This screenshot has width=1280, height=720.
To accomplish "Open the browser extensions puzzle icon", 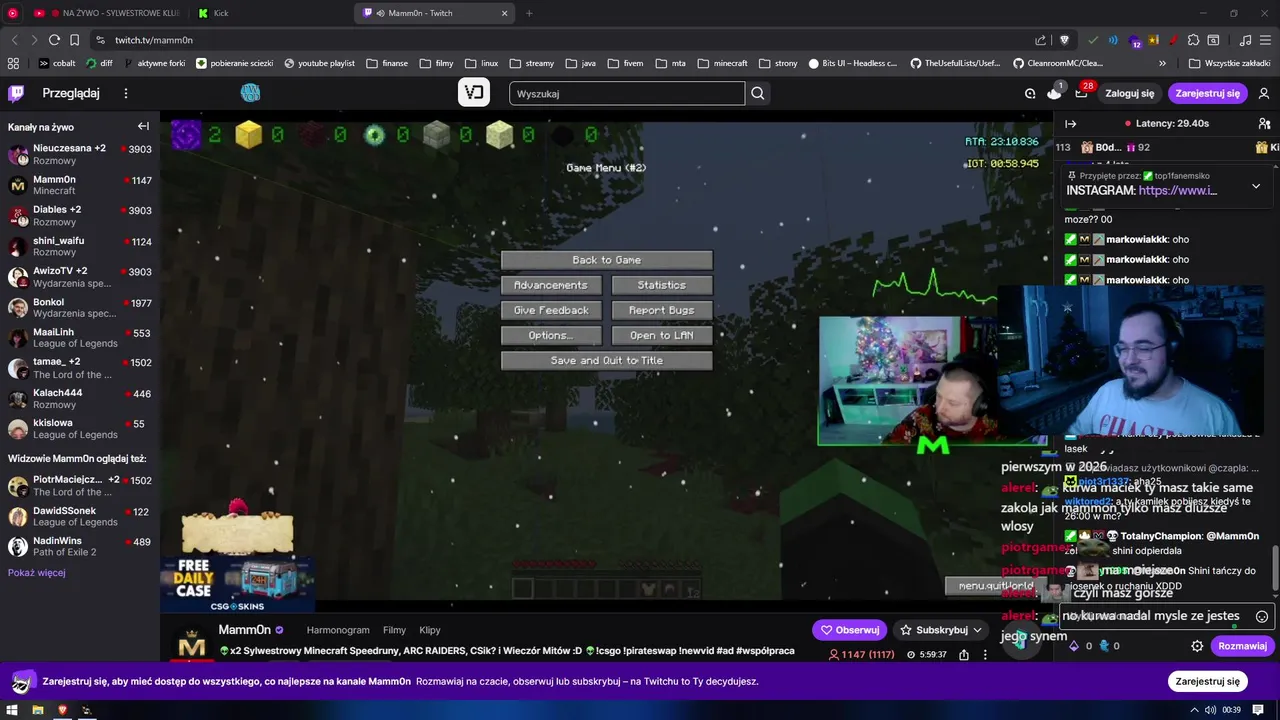I will 1194,40.
